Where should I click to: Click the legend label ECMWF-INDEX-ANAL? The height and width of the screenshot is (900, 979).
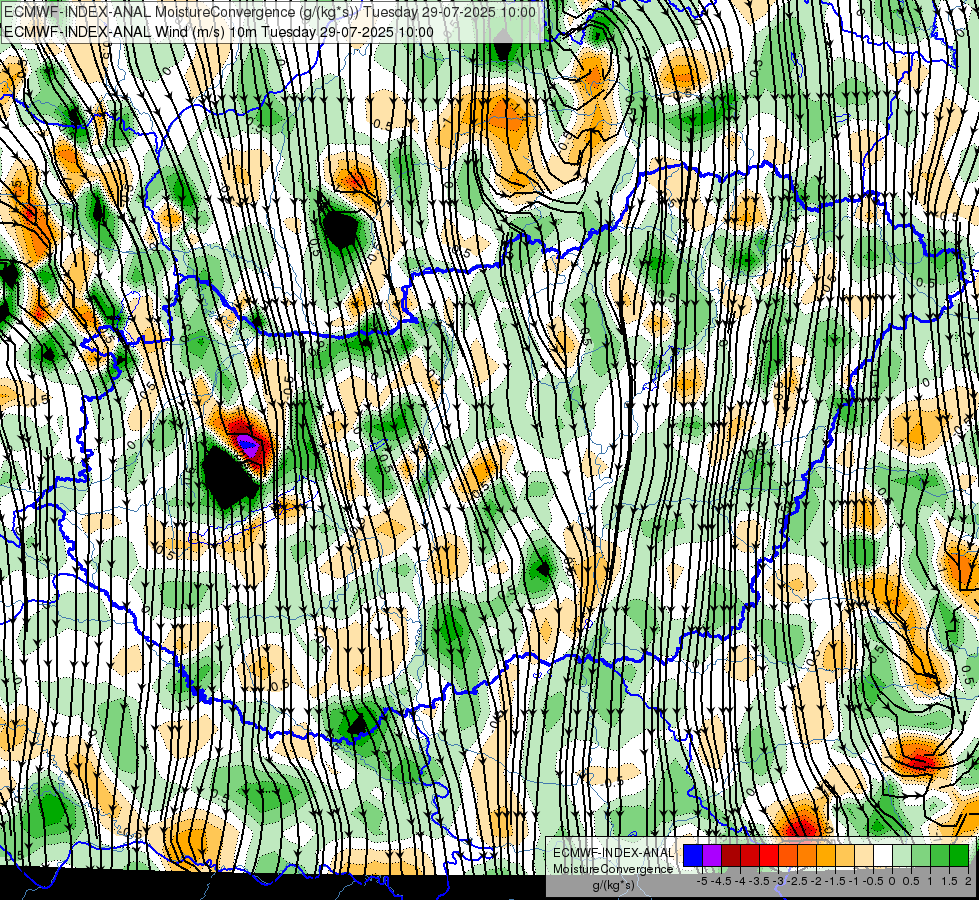[614, 853]
